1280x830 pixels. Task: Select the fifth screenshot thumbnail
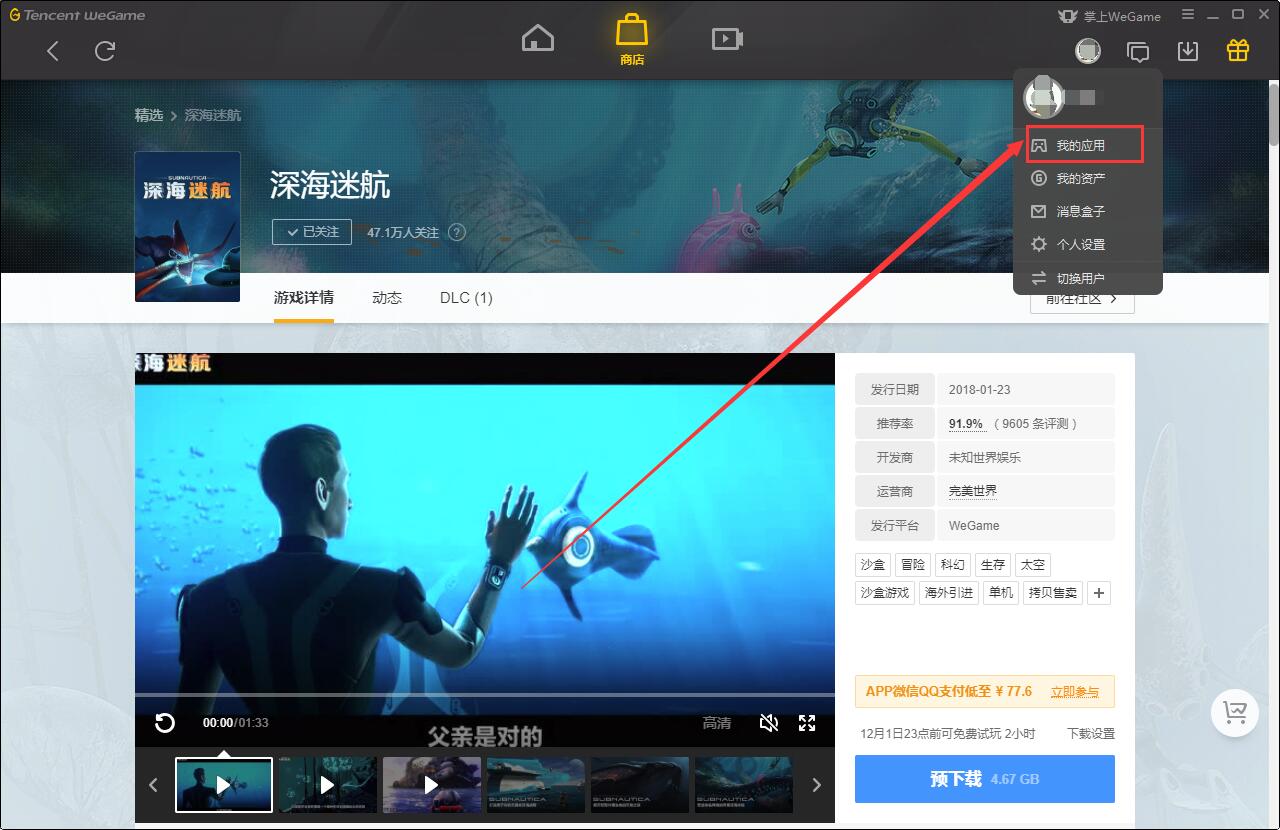[640, 784]
